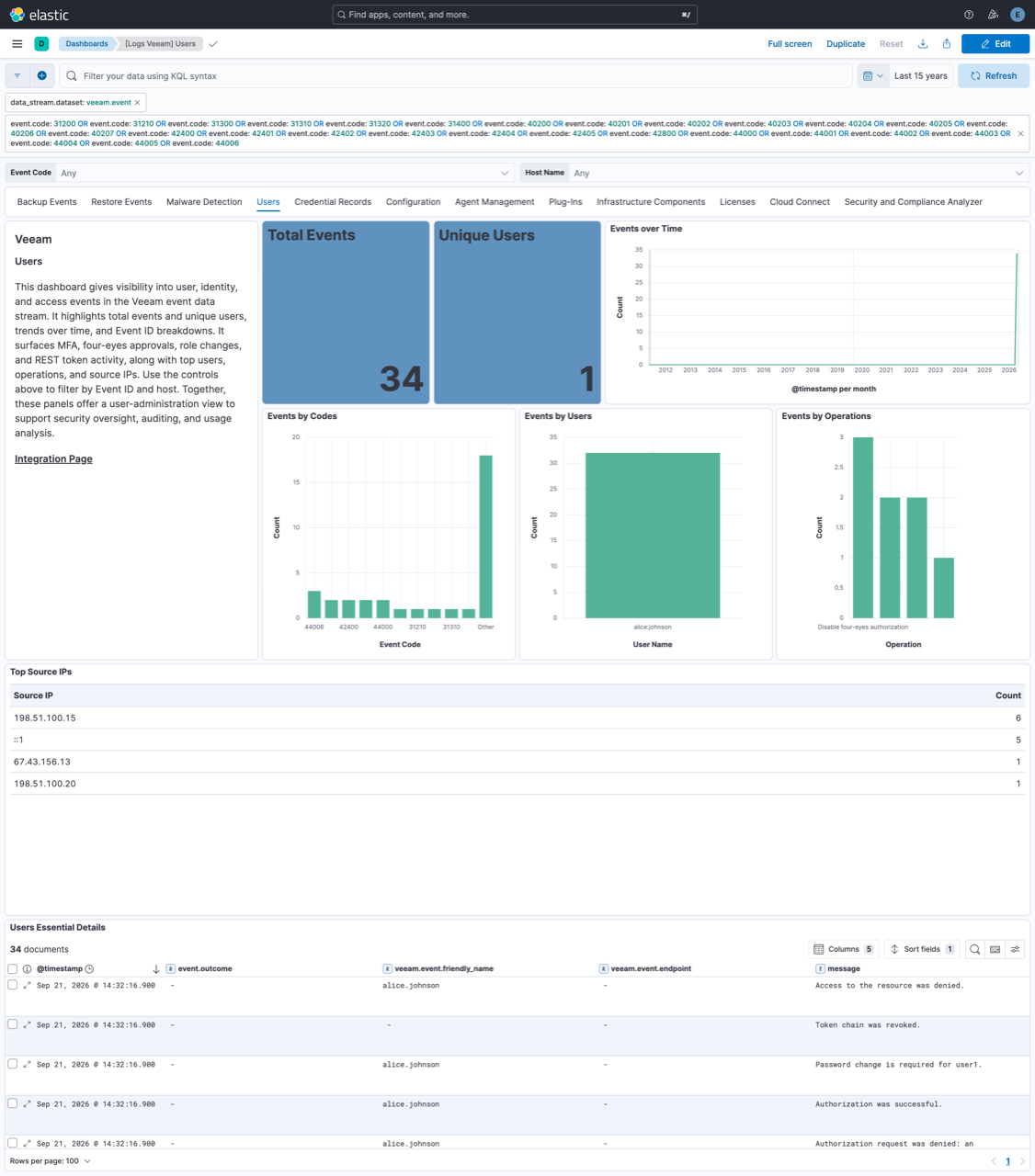Go to the next table page arrow
Screen dimensions: 1035x1176
coord(1022,1161)
